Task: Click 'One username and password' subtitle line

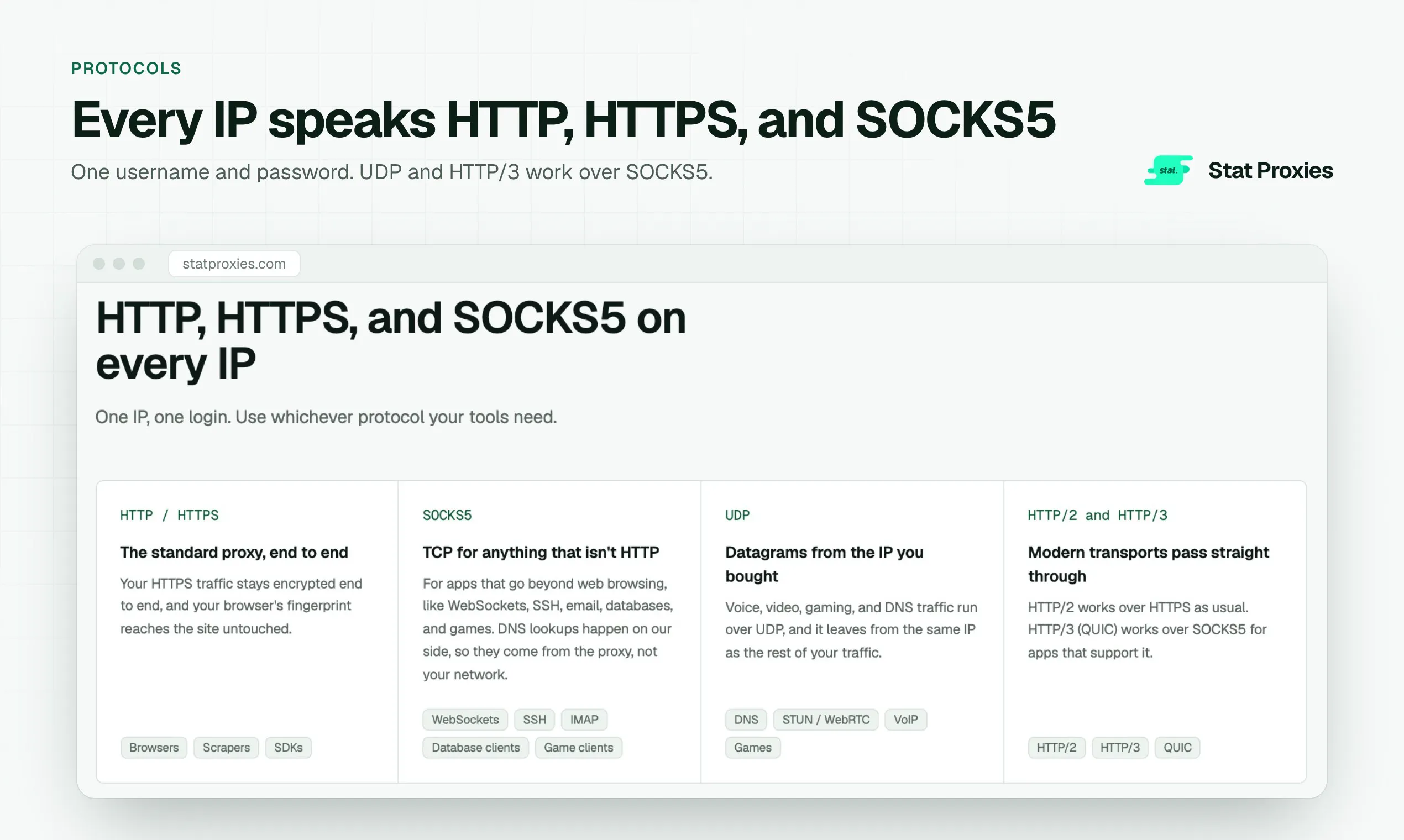Action: pos(392,172)
